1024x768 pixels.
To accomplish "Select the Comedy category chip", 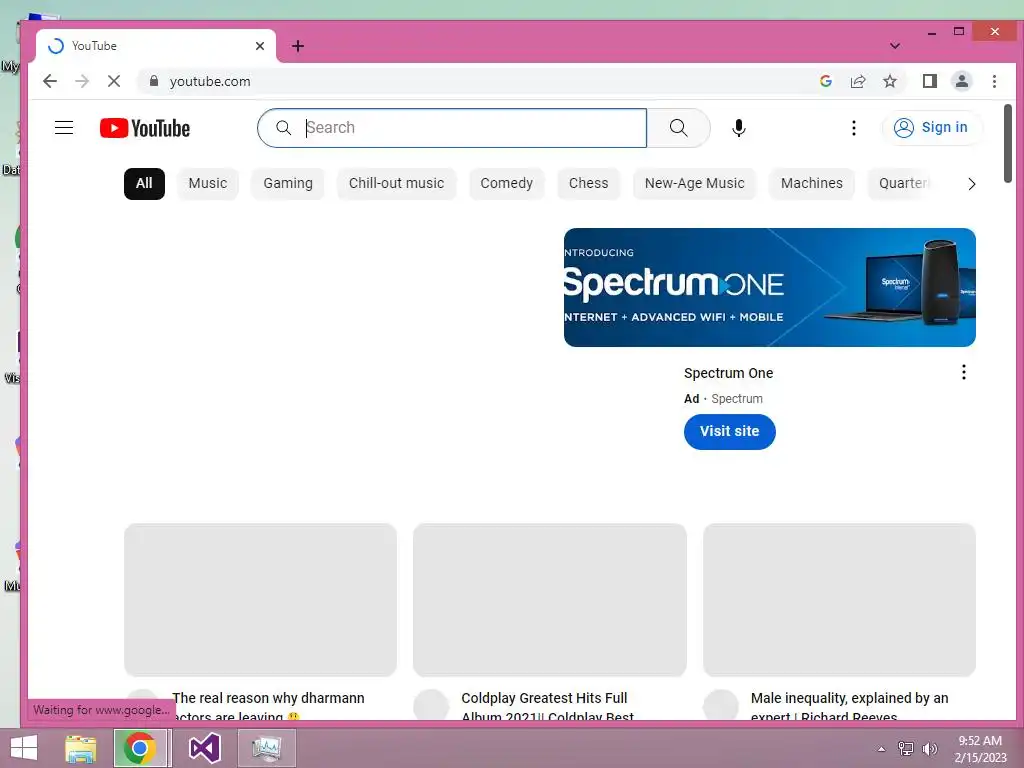I will (507, 184).
